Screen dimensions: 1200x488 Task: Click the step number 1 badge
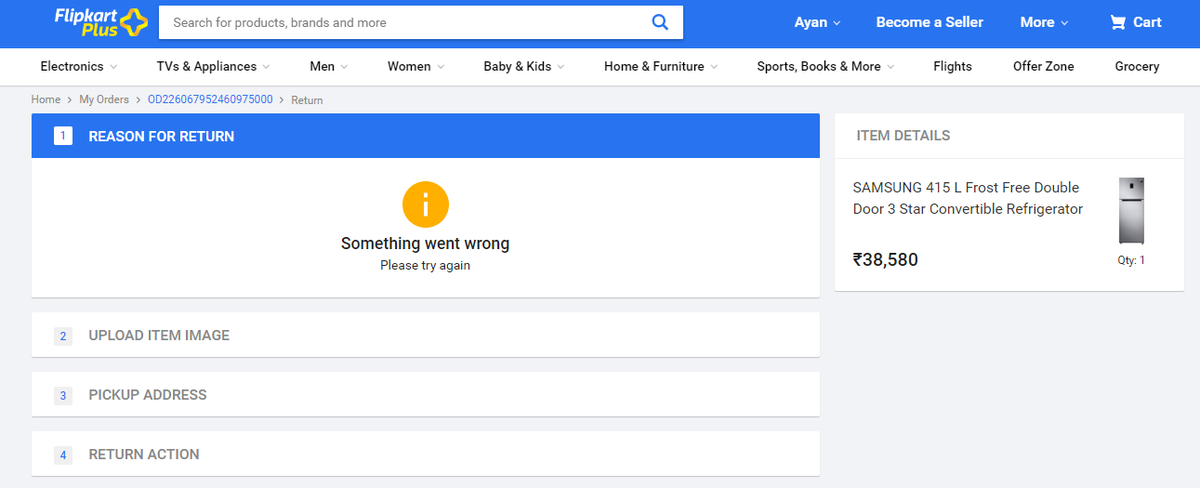point(63,136)
